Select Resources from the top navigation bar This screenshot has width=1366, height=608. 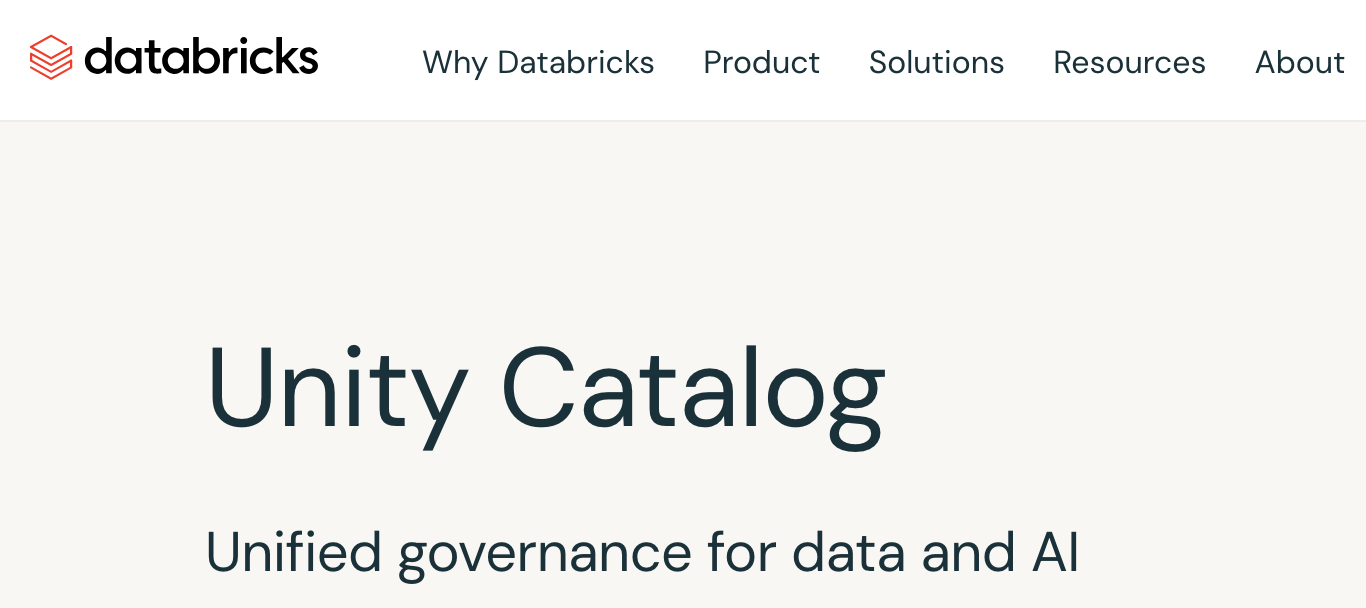click(1129, 62)
